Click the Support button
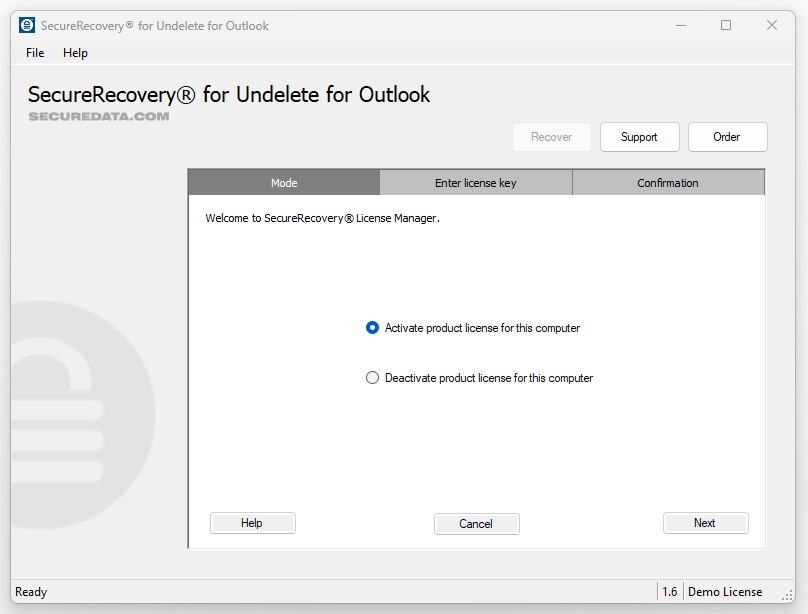 click(x=639, y=137)
